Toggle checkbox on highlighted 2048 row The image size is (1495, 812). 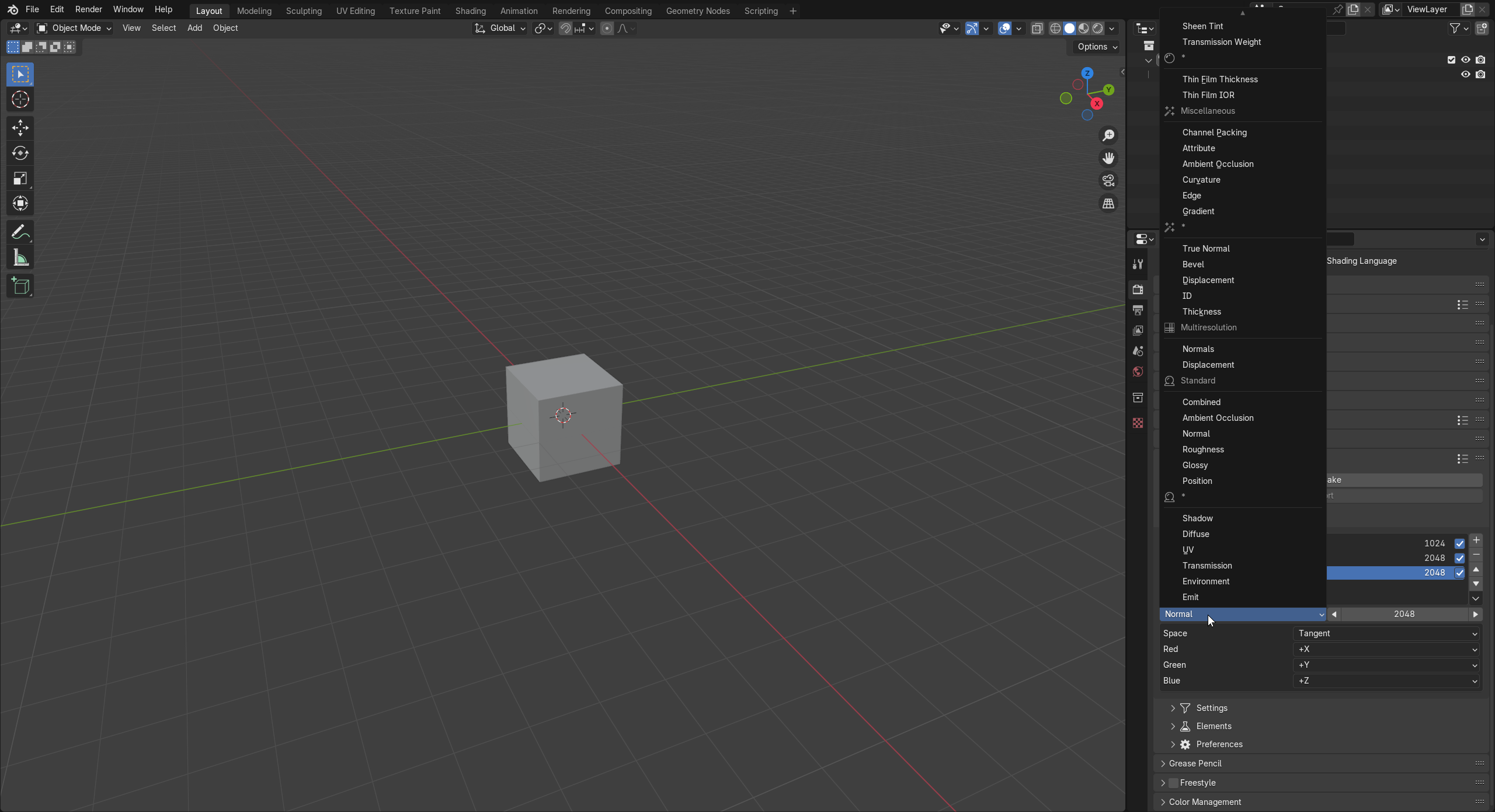coord(1459,573)
